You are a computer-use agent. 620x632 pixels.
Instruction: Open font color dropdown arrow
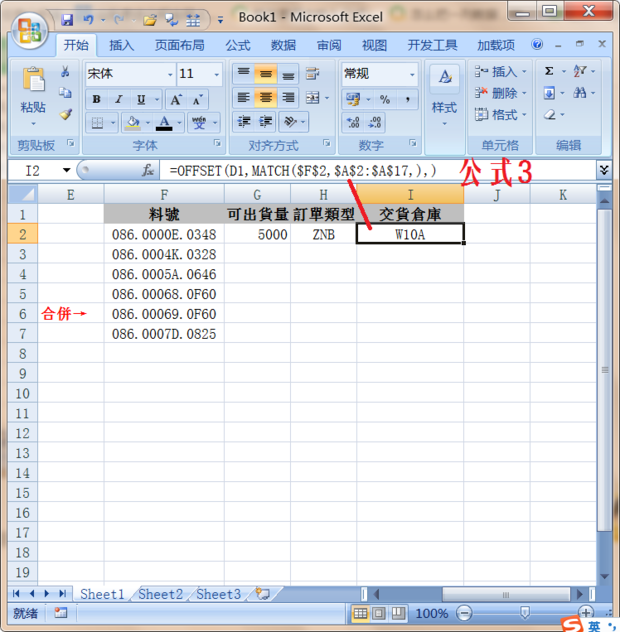[x=179, y=123]
